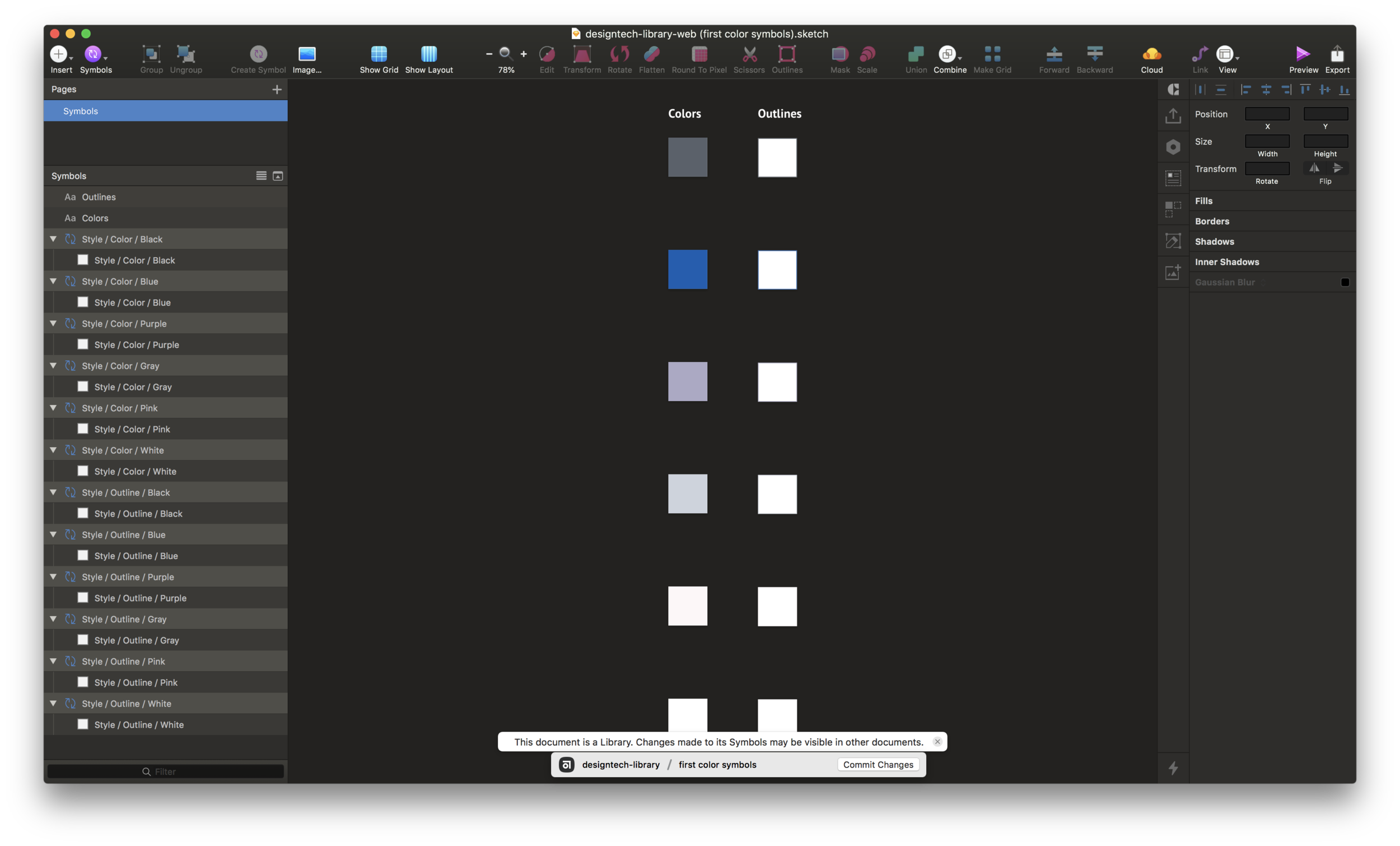Zoom out with the minus button

[489, 54]
